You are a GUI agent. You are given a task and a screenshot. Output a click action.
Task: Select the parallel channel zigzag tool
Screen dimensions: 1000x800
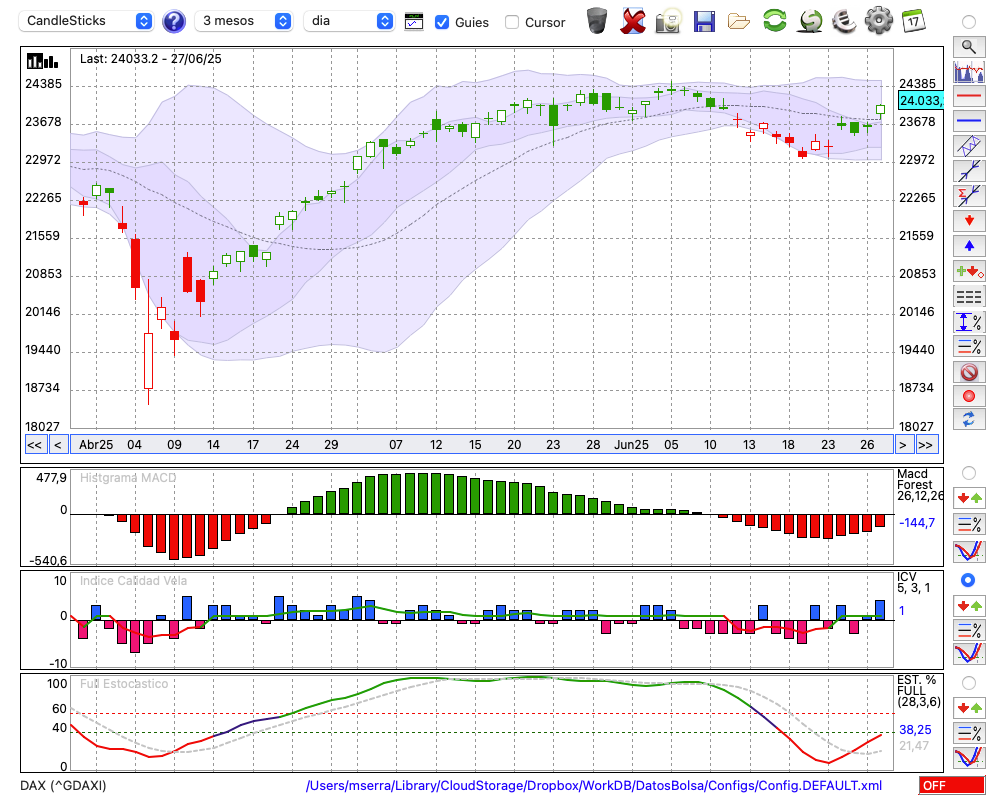click(x=969, y=146)
